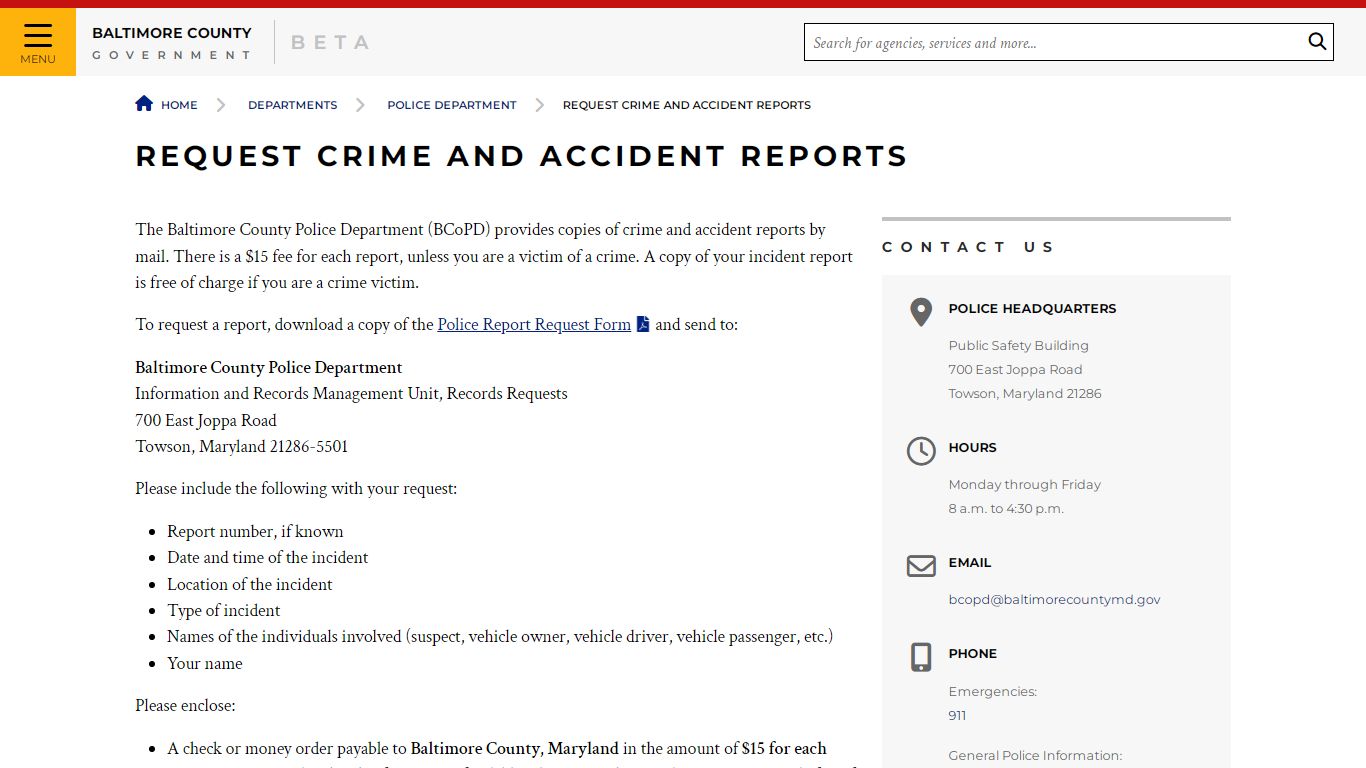Click the Contact Us sidebar heading

pyautogui.click(x=968, y=247)
